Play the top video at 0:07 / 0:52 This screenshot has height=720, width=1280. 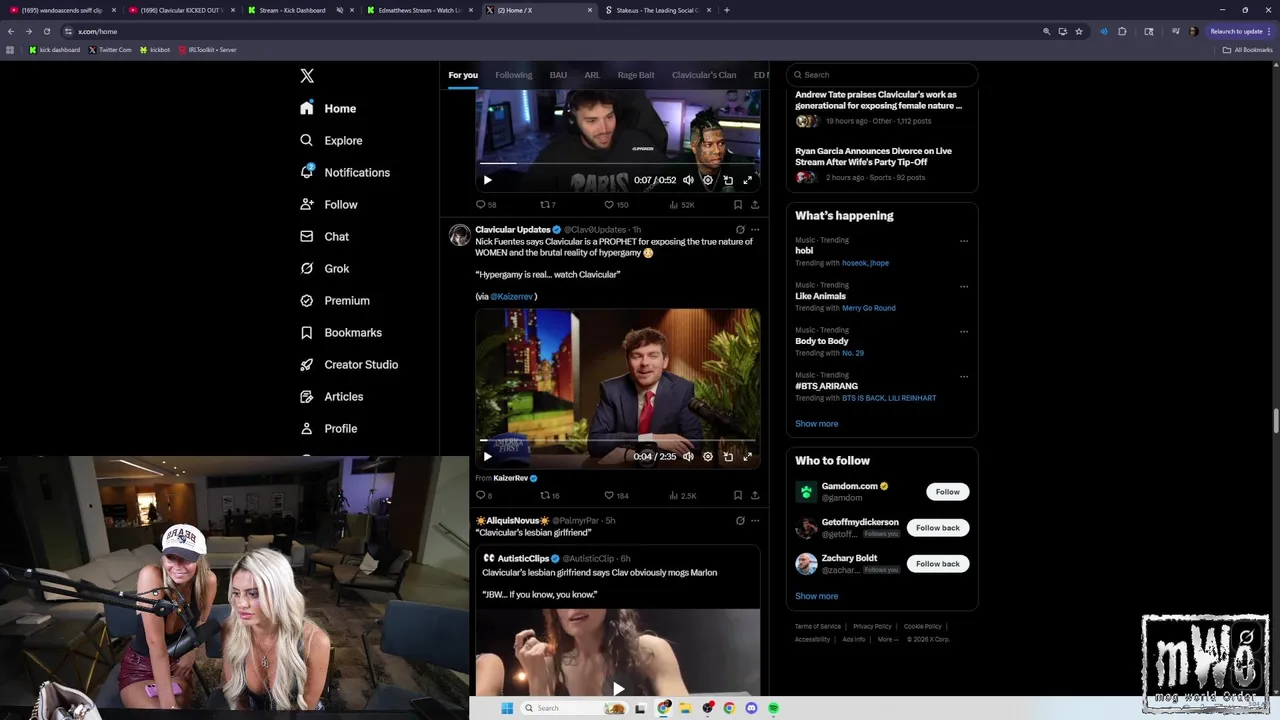point(487,180)
